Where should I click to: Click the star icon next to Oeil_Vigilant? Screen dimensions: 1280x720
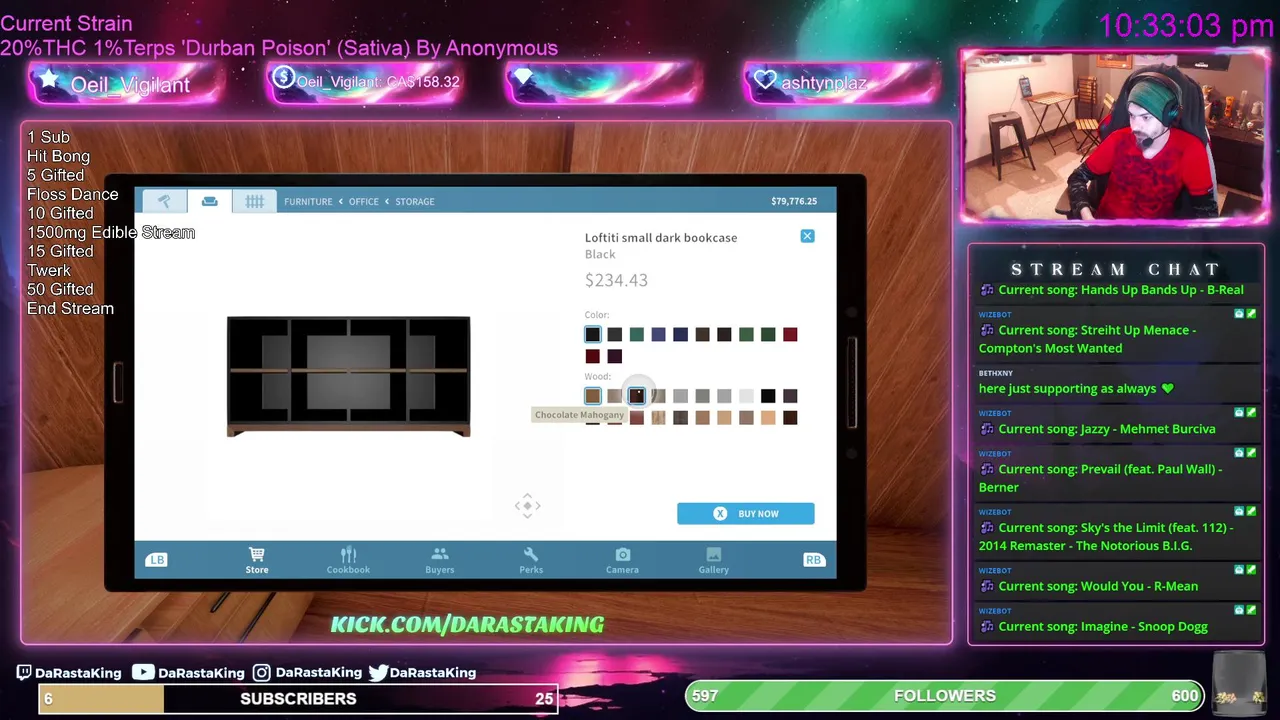point(49,81)
